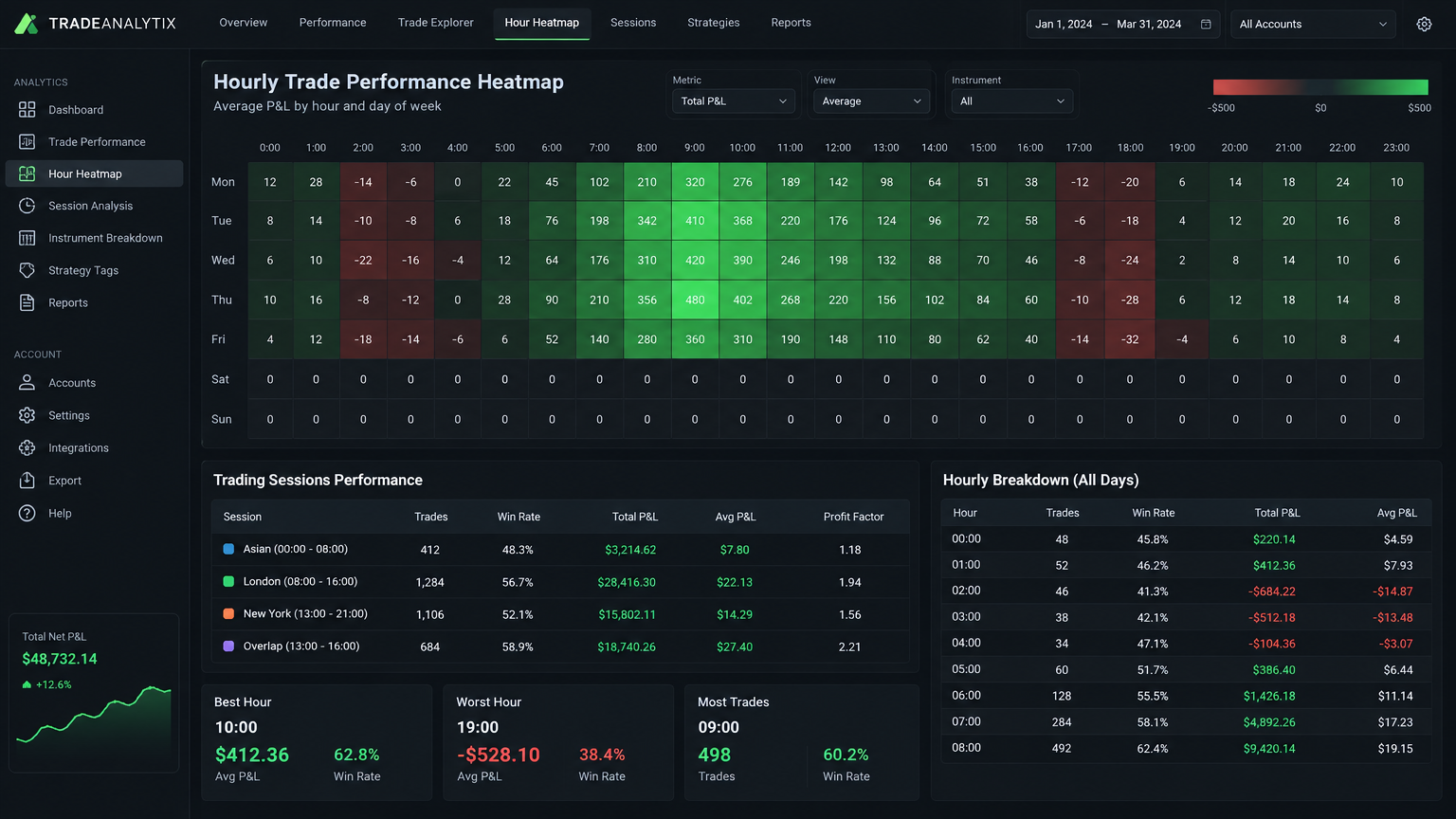Go to Instrument Breakdown in sidebar

[x=94, y=238]
